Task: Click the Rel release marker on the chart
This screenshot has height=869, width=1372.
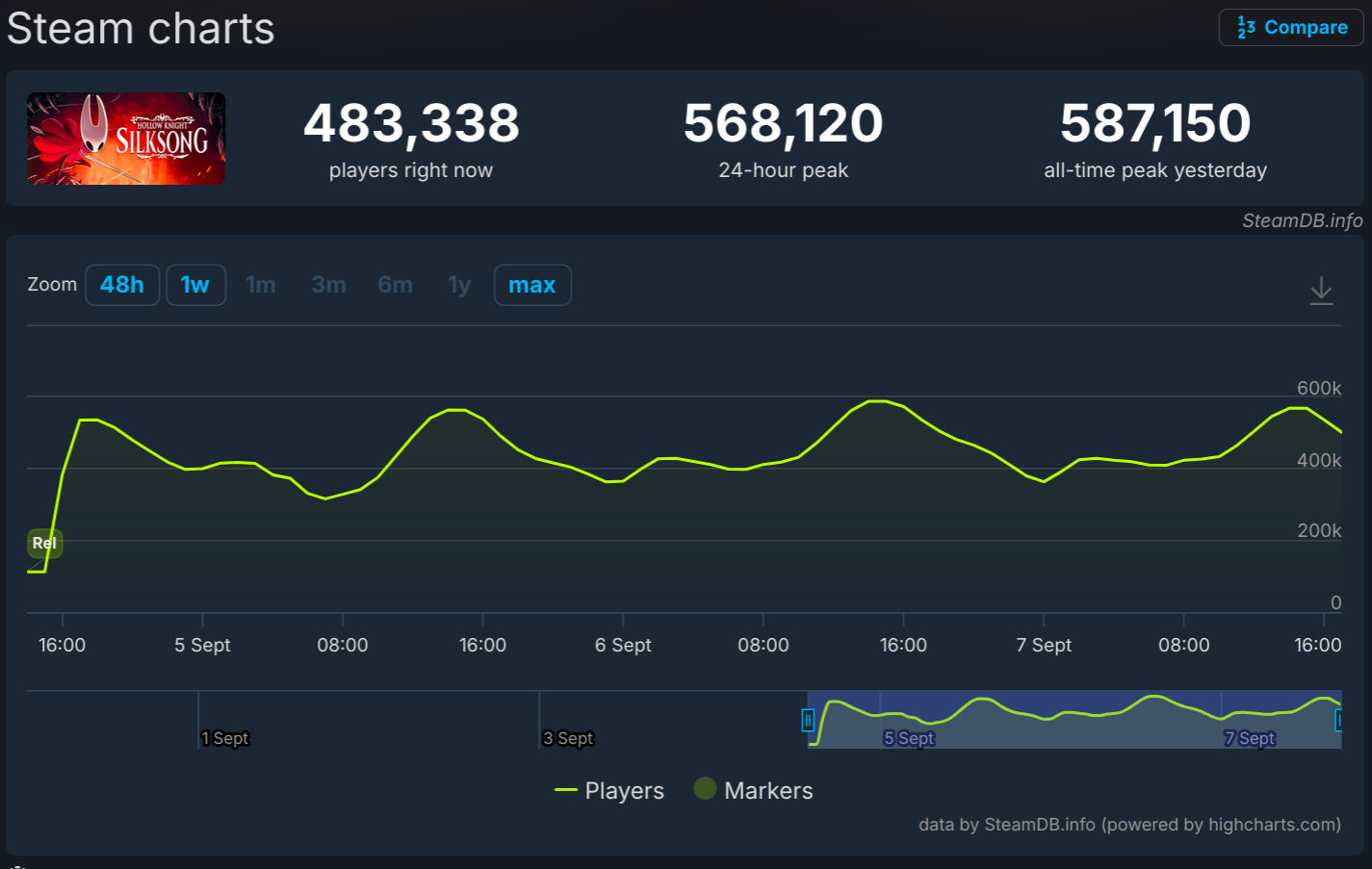Action: click(44, 543)
